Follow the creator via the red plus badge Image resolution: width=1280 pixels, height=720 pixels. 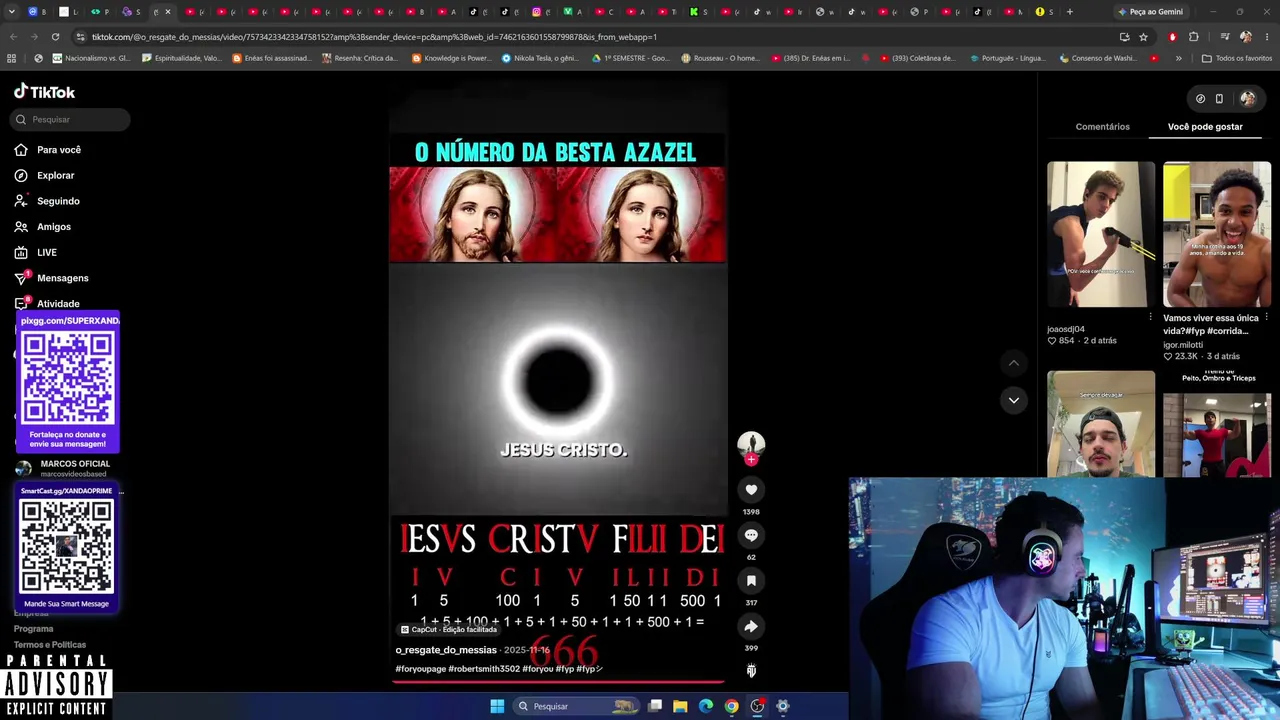(x=751, y=460)
